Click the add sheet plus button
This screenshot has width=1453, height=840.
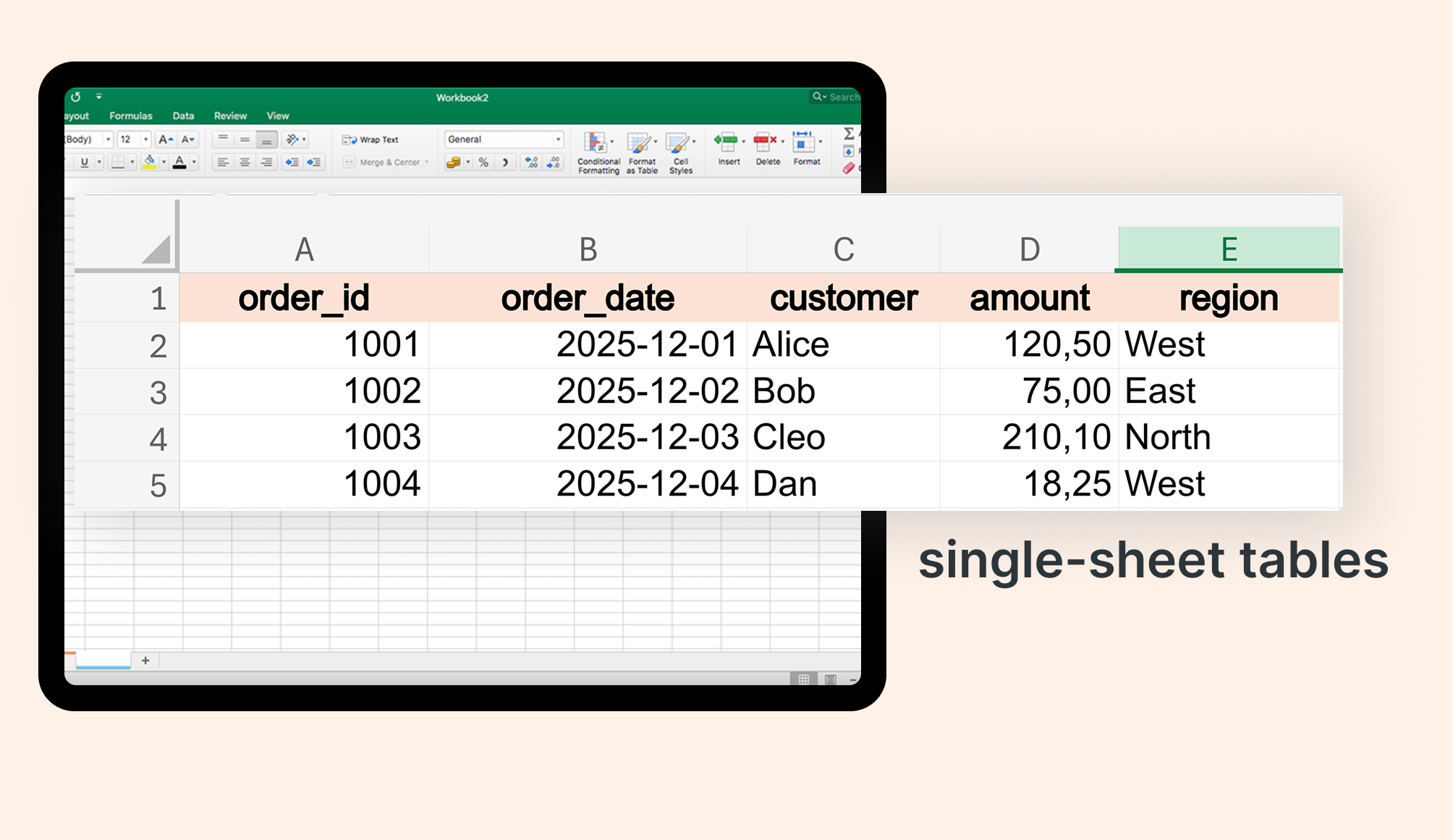tap(145, 661)
